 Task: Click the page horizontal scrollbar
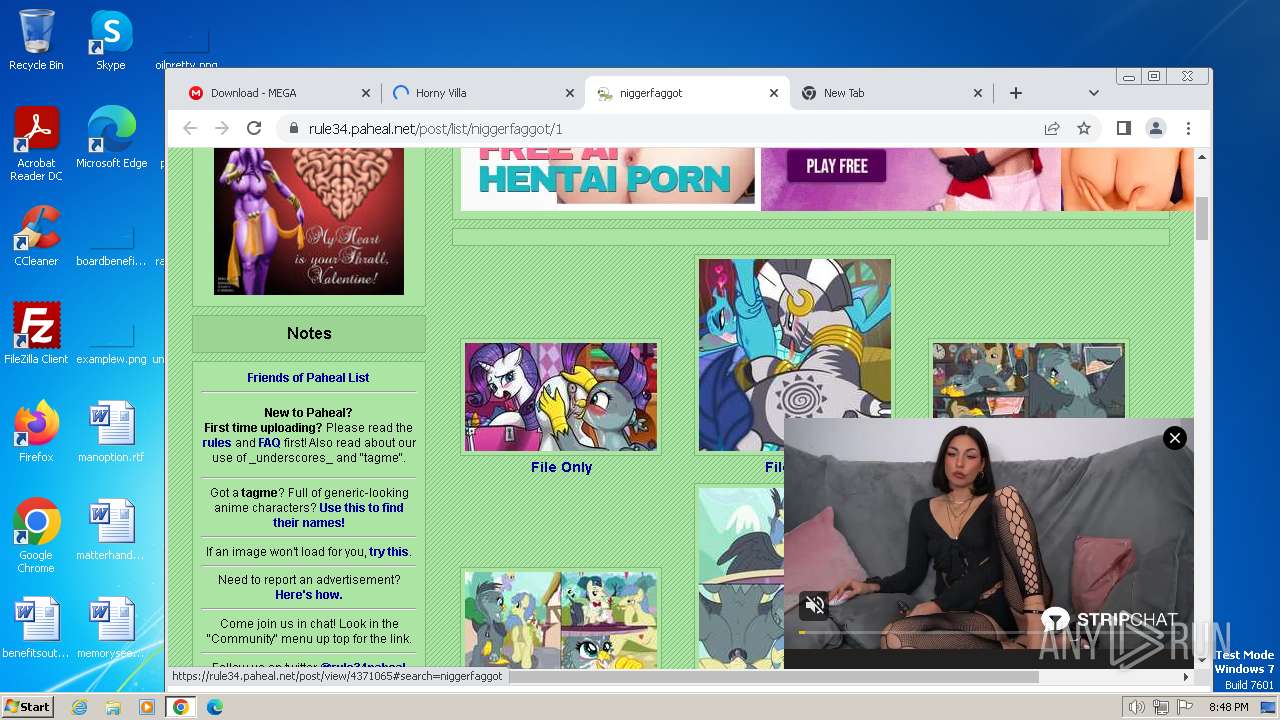pos(774,676)
